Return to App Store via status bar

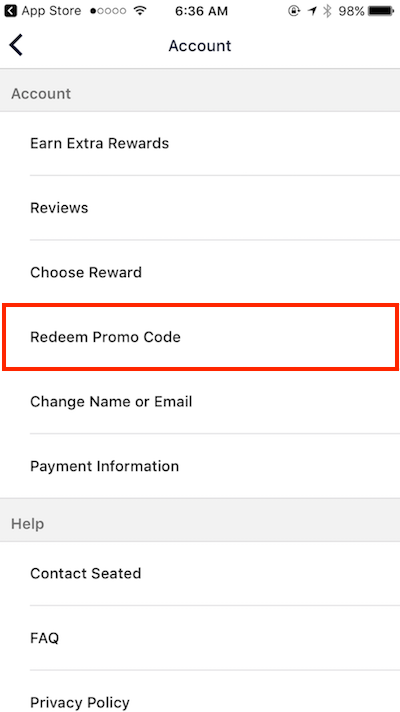click(43, 11)
